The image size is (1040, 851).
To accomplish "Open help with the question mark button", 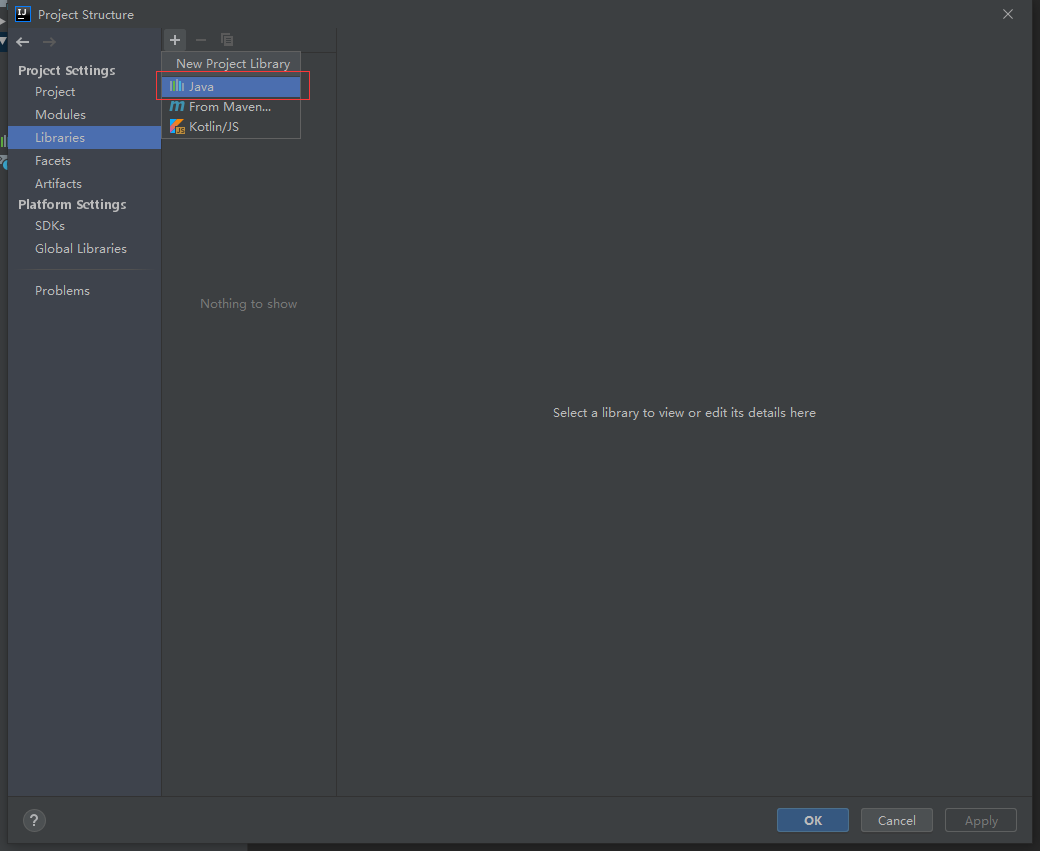I will (x=34, y=820).
